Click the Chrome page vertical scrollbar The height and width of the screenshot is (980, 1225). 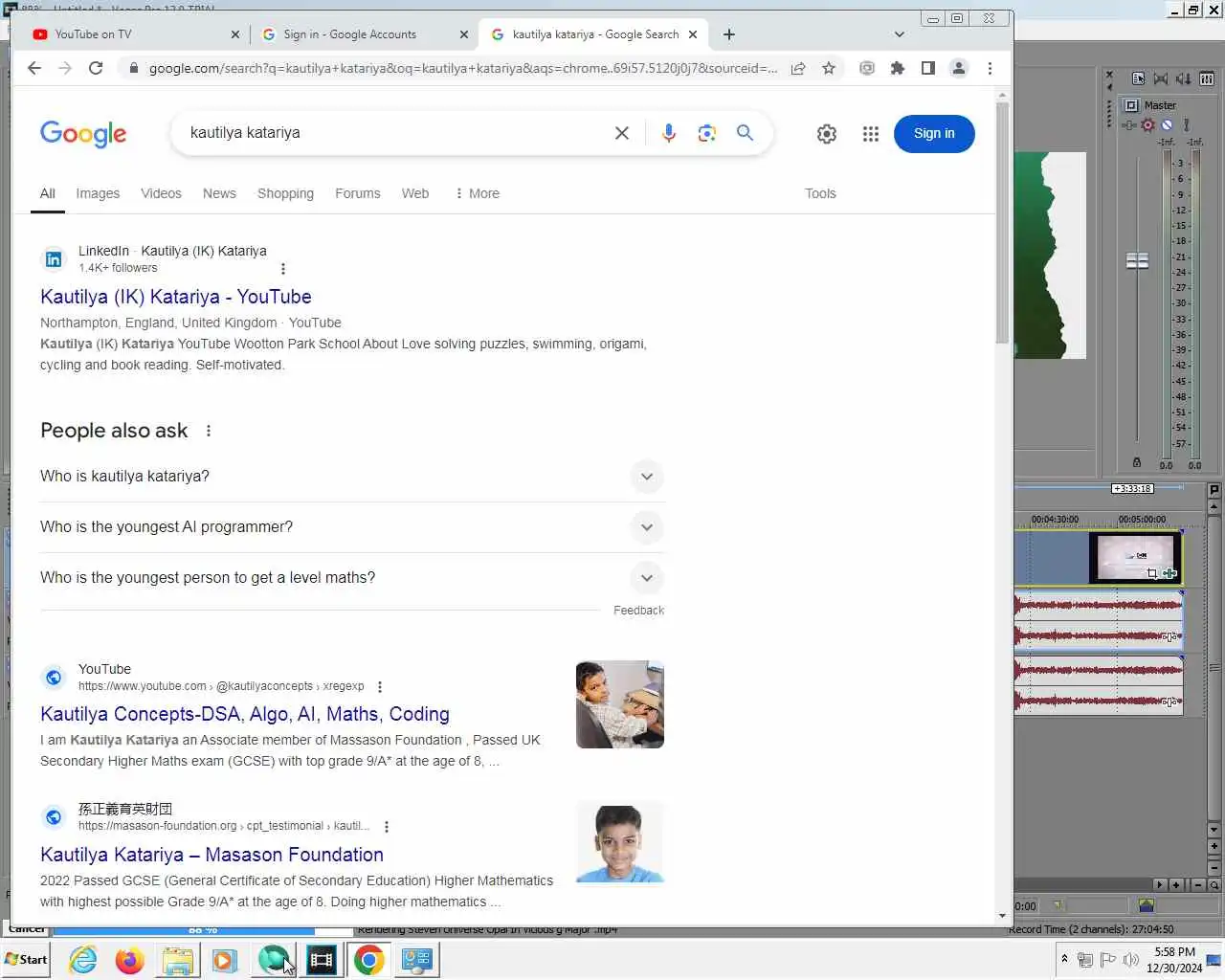[x=1002, y=222]
